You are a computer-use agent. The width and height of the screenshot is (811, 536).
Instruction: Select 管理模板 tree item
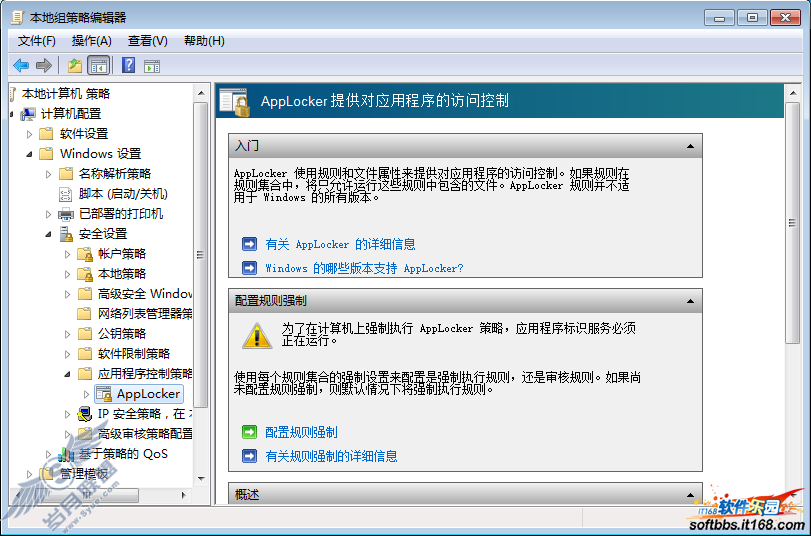click(84, 474)
